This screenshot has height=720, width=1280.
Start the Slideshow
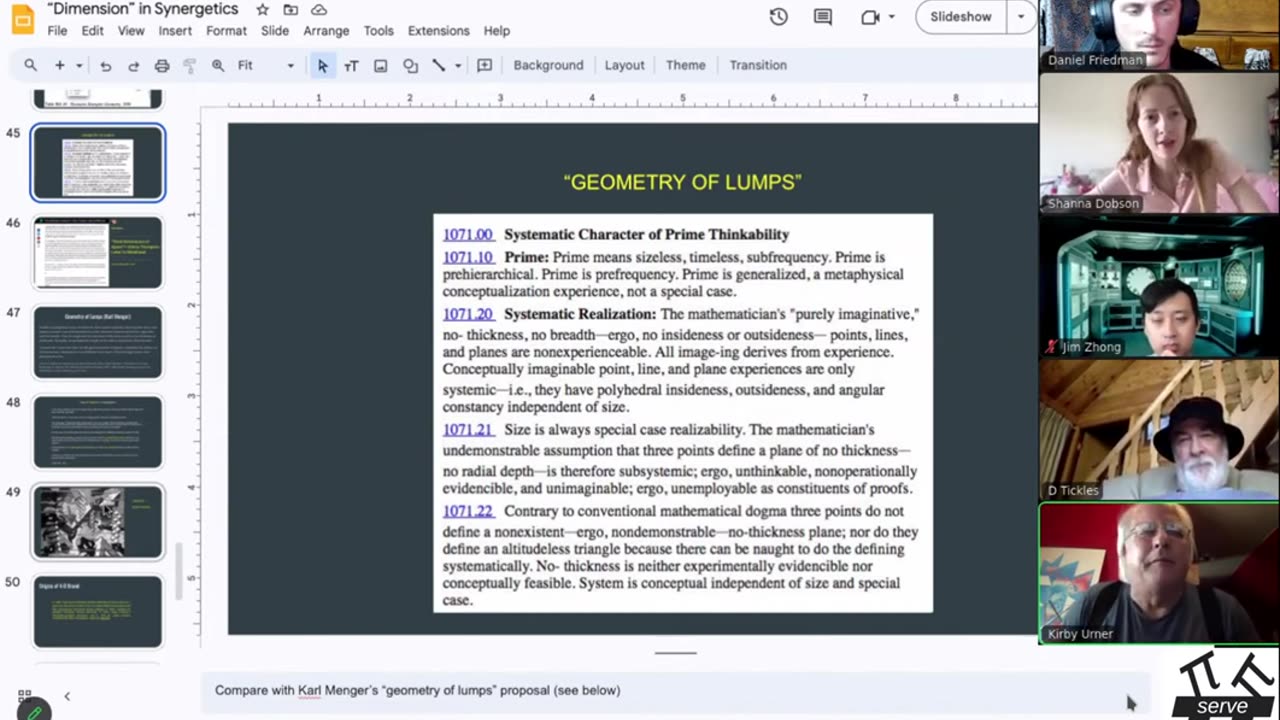pos(960,17)
